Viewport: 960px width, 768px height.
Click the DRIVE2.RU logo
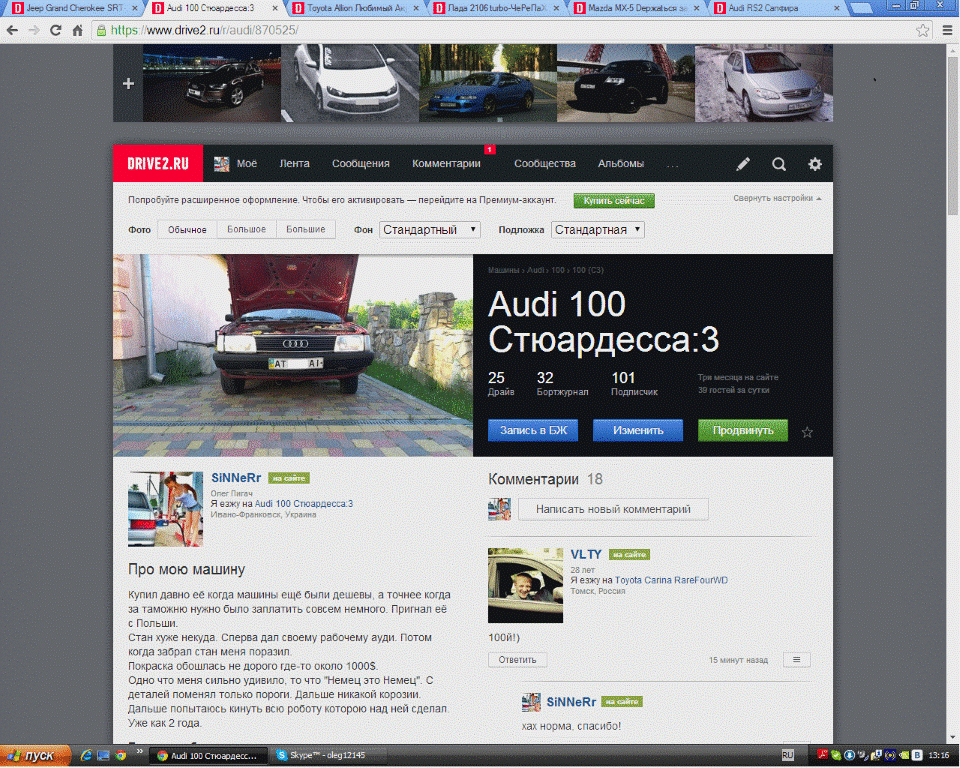(158, 164)
